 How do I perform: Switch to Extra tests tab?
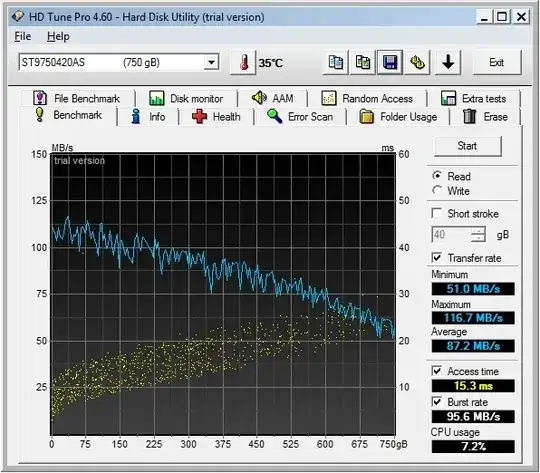tap(474, 99)
